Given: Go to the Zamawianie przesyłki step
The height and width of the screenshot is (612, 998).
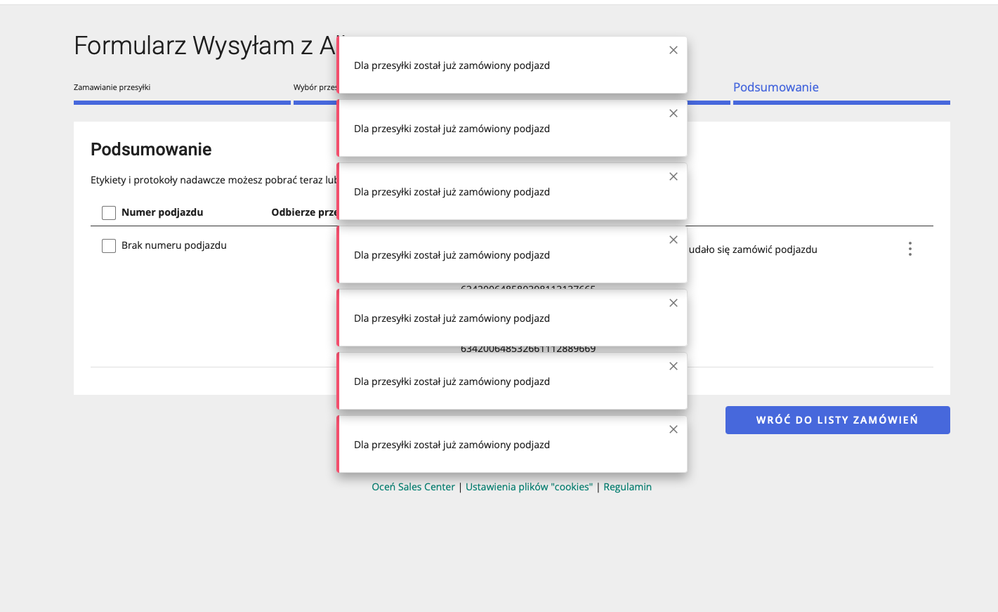Looking at the screenshot, I should pos(112,88).
